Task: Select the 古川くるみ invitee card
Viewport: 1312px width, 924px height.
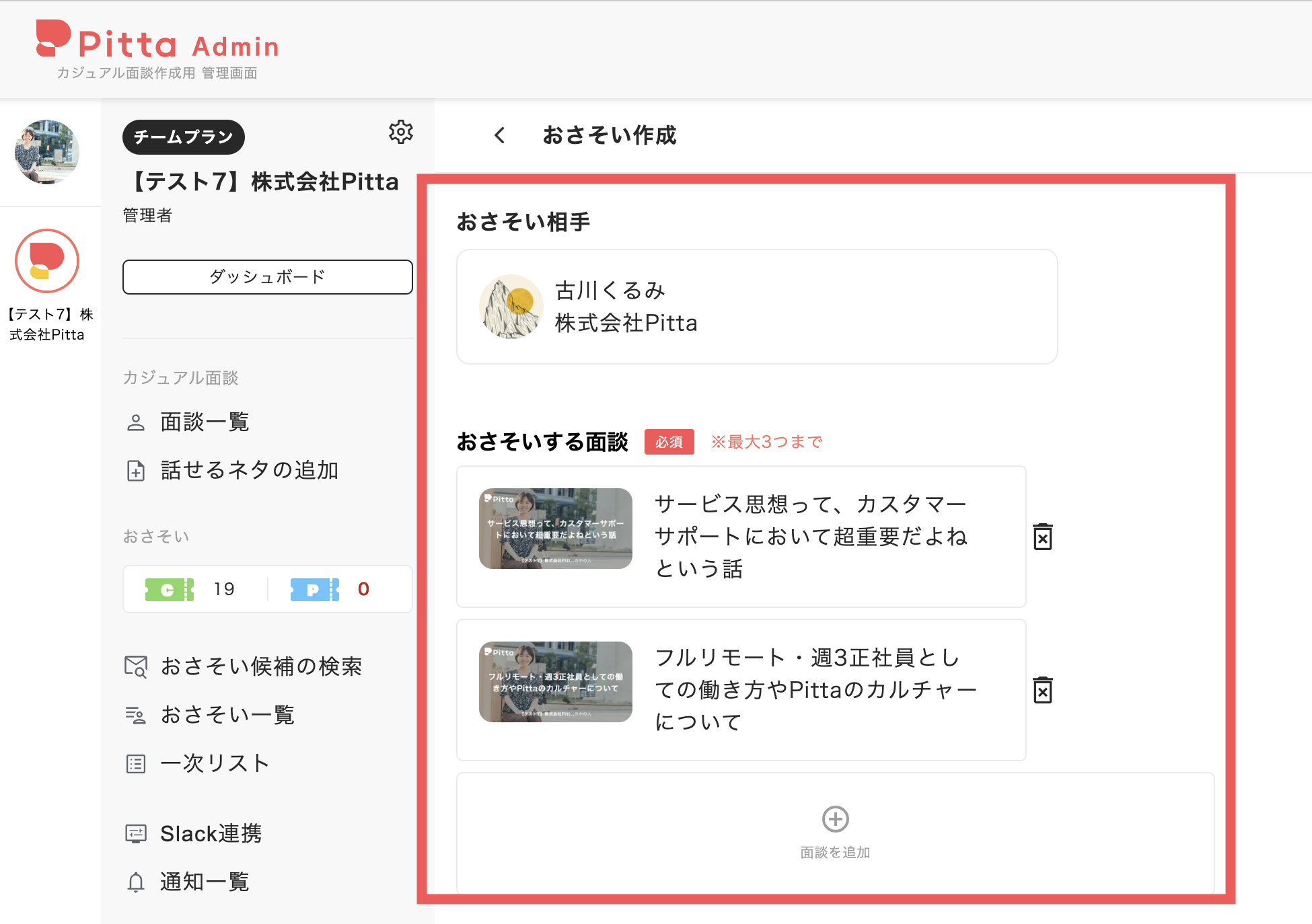Action: point(757,307)
